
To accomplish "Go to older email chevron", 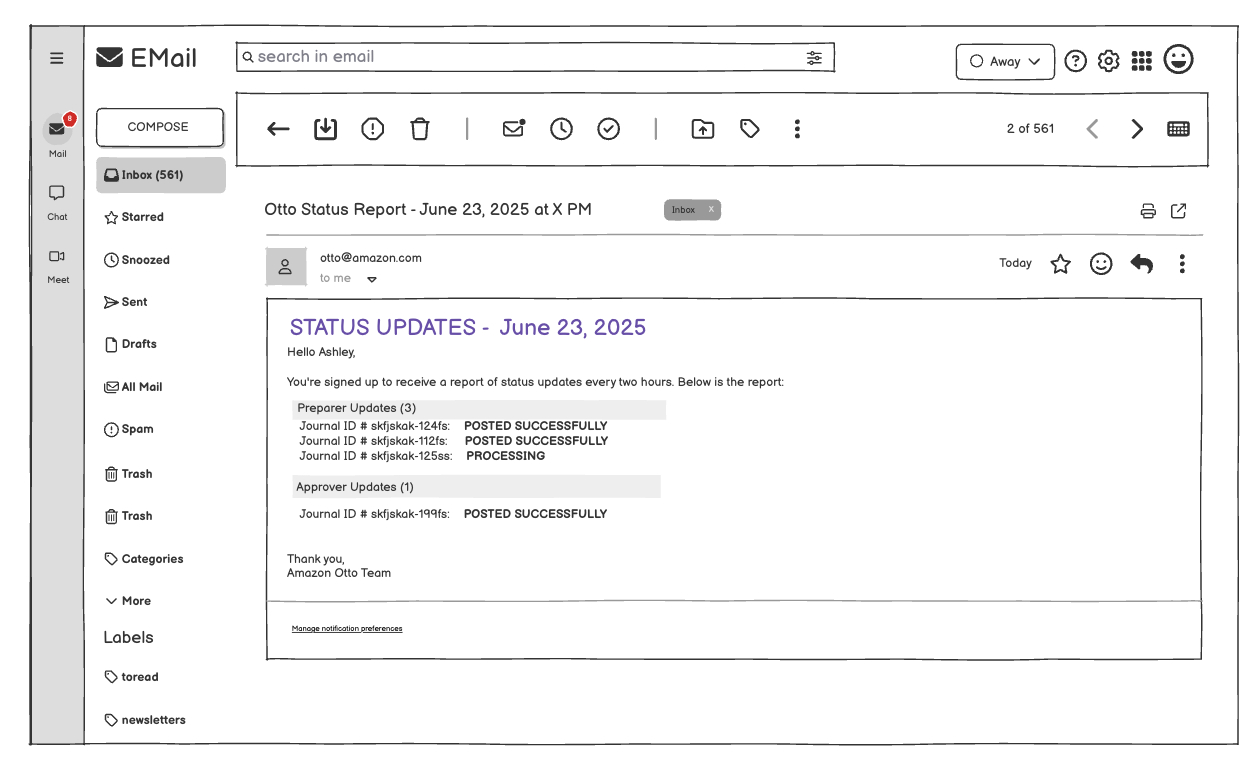I will pyautogui.click(x=1137, y=129).
